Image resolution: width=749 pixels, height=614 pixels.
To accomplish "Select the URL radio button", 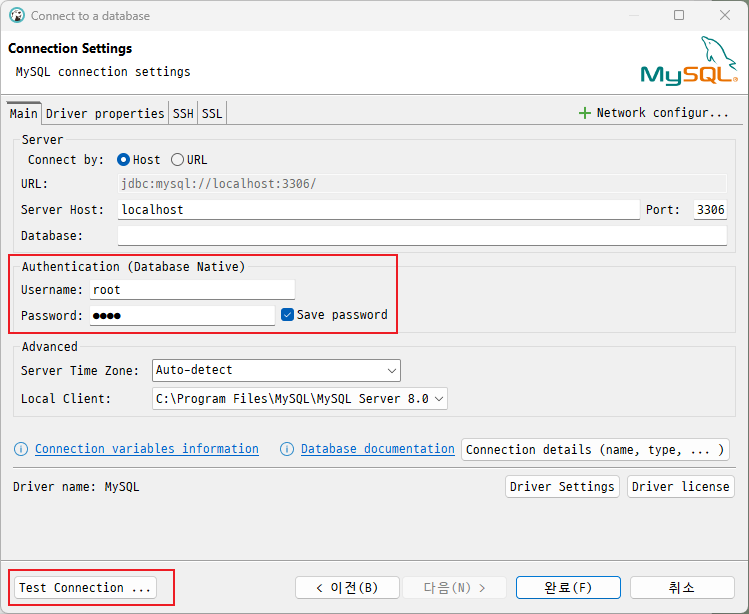I will 177,160.
